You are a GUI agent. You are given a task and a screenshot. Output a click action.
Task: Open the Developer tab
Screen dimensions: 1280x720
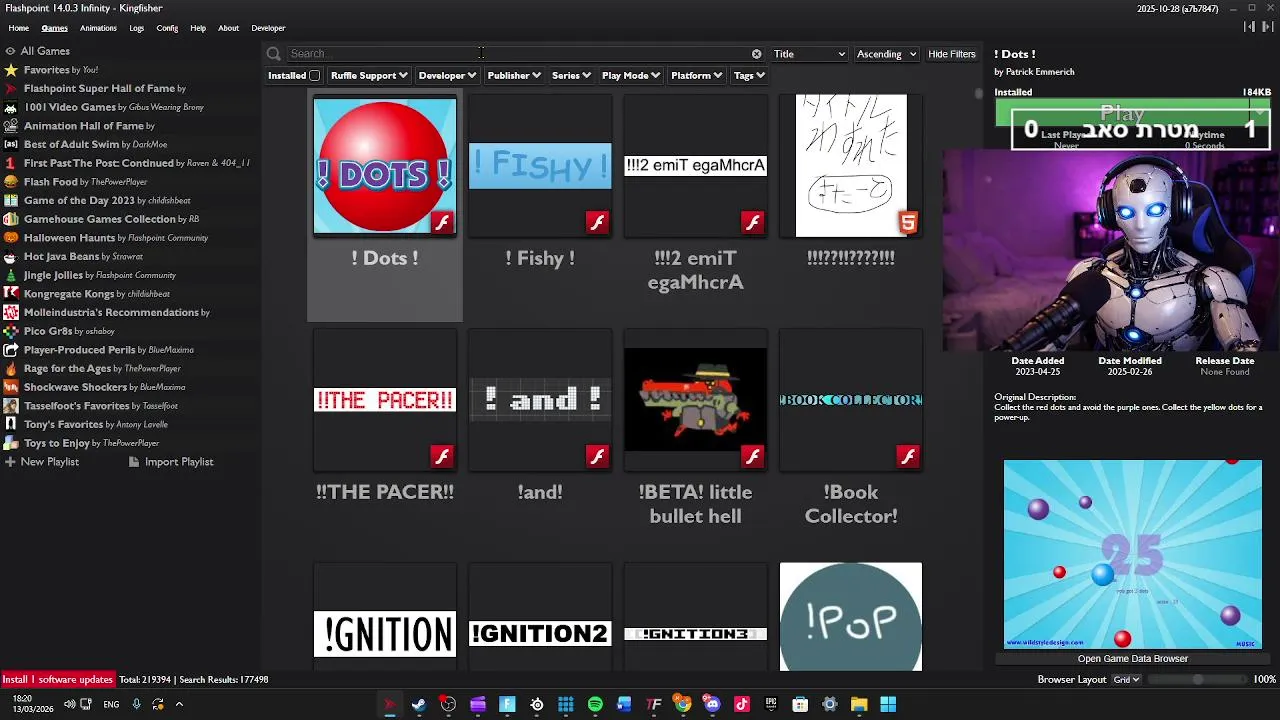(x=268, y=28)
